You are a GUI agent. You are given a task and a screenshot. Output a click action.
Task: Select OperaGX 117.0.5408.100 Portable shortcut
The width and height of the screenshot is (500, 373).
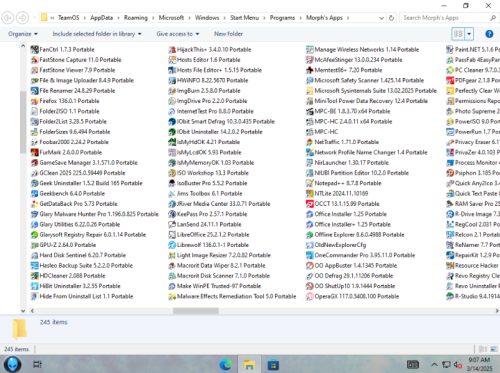352,296
